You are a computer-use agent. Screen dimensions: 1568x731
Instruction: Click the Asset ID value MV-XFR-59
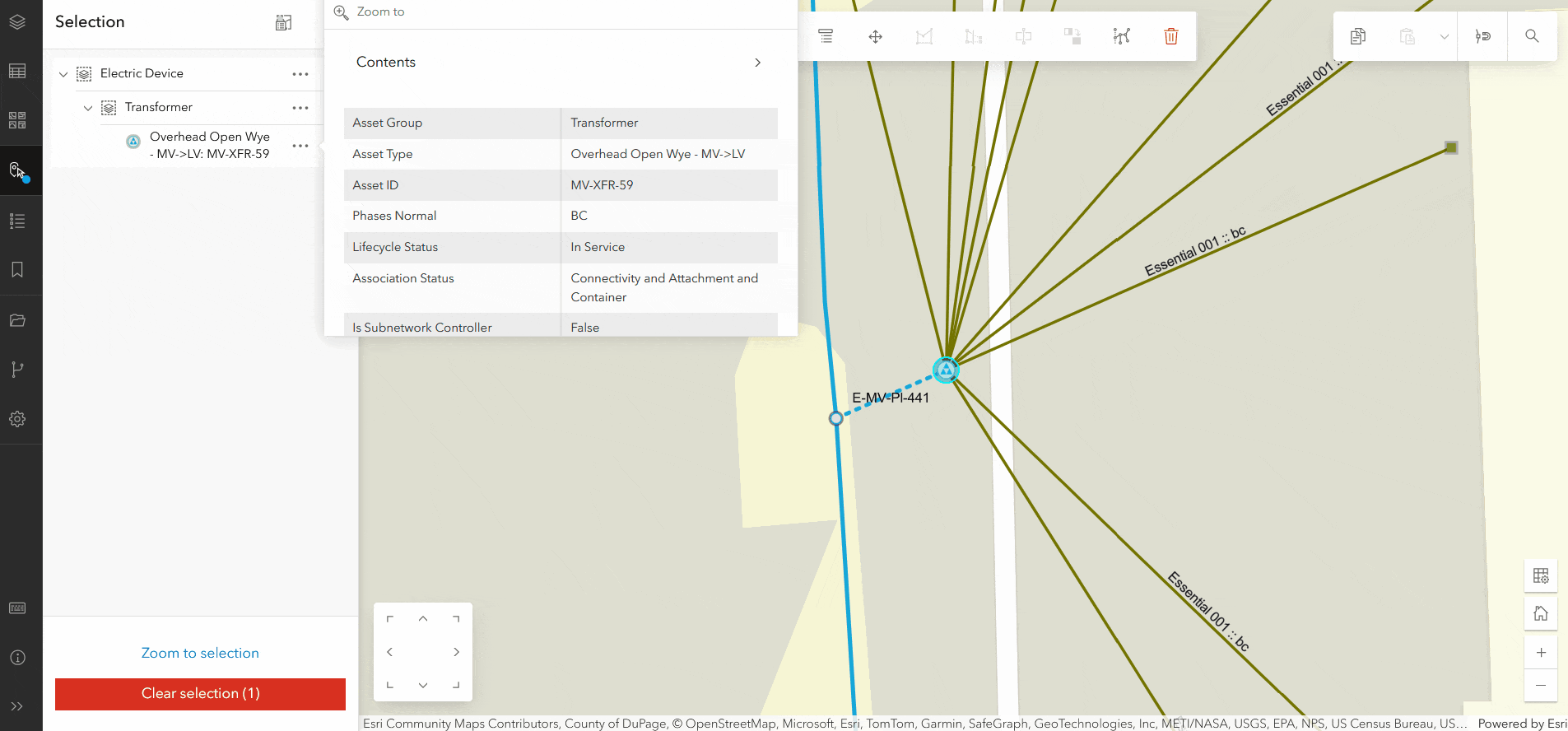[x=602, y=185]
